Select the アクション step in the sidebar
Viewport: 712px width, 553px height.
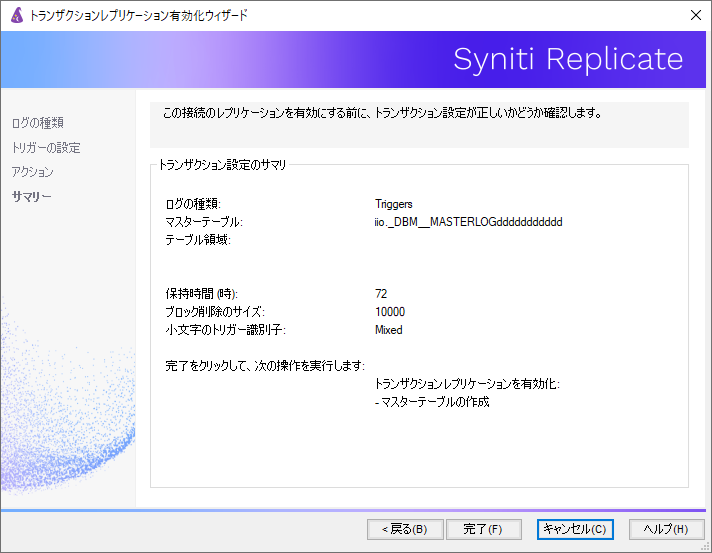tap(33, 172)
